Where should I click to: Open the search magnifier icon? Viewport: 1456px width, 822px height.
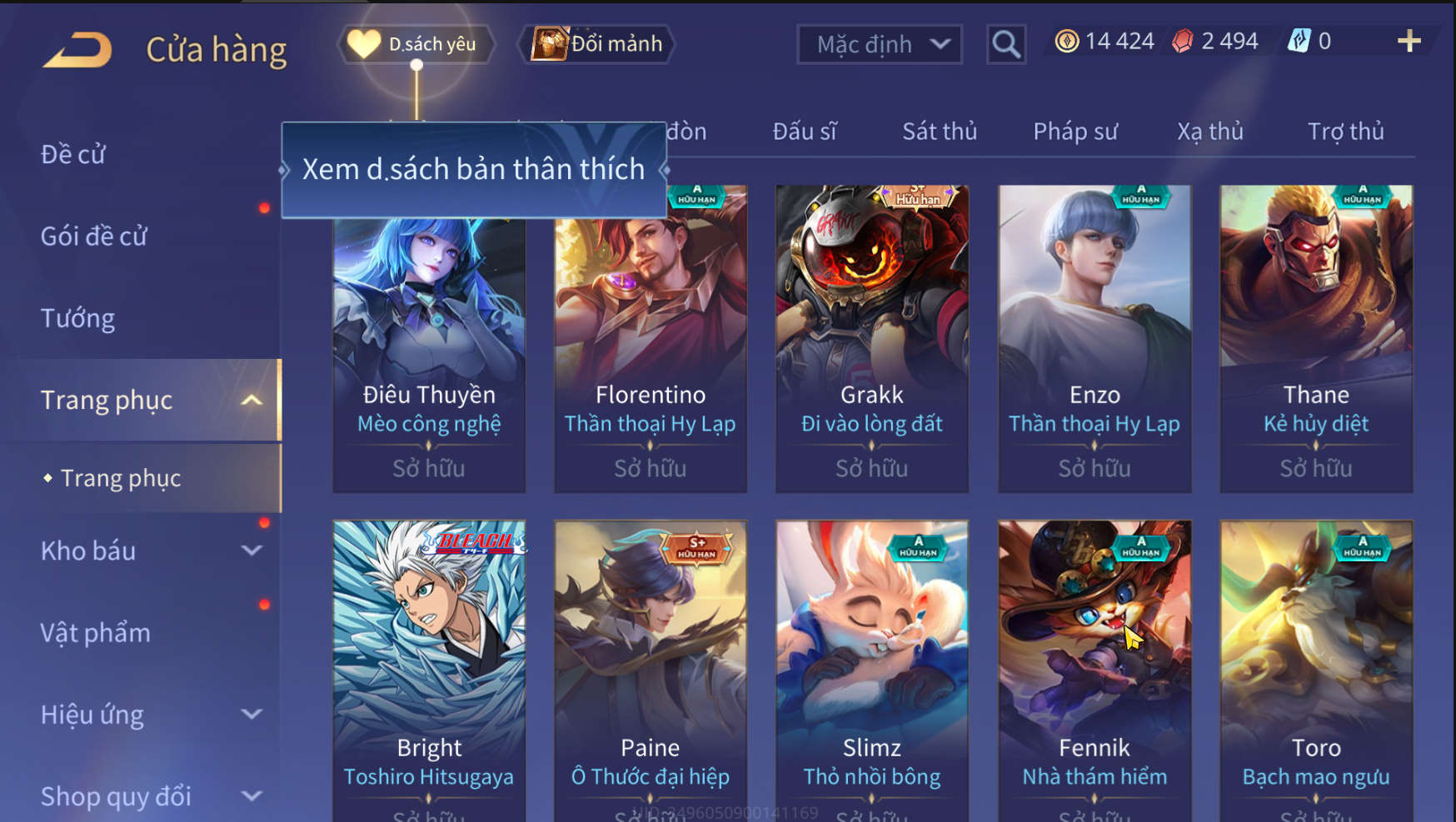[x=1006, y=44]
